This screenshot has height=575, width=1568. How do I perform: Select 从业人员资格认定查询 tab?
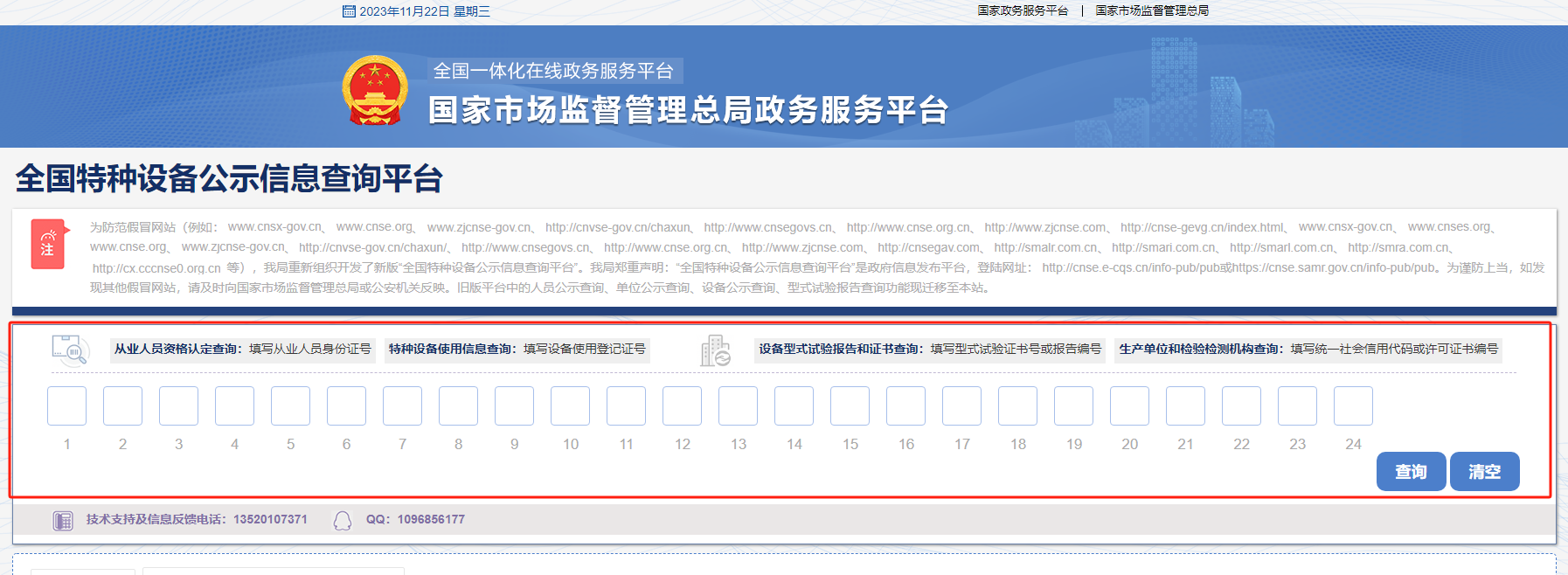pos(243,350)
